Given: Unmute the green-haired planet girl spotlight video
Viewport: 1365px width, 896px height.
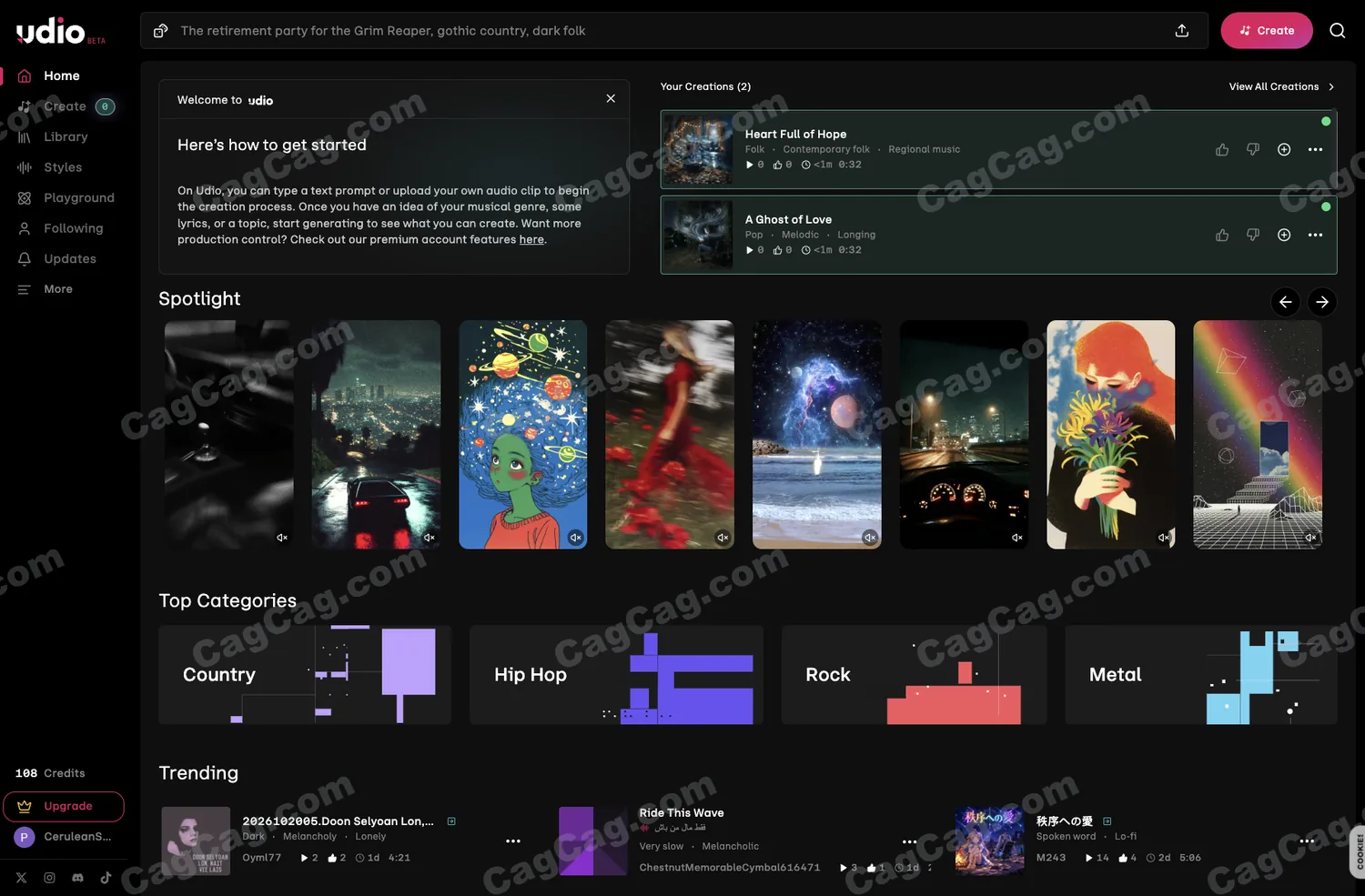Looking at the screenshot, I should coord(575,538).
